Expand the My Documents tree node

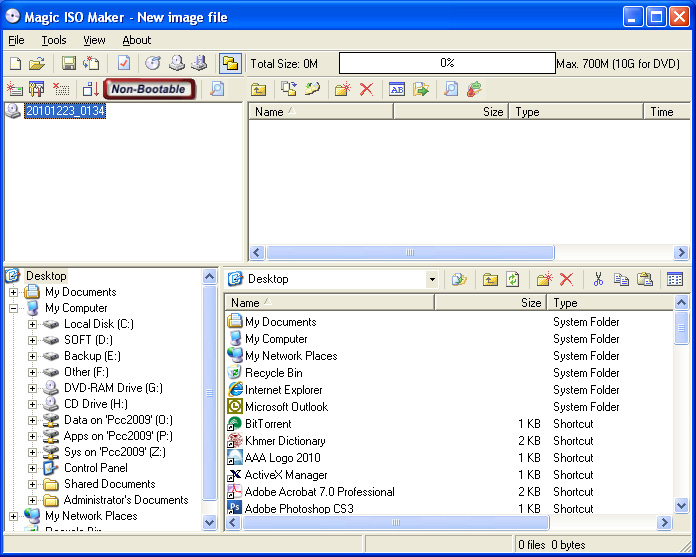pyautogui.click(x=13, y=292)
